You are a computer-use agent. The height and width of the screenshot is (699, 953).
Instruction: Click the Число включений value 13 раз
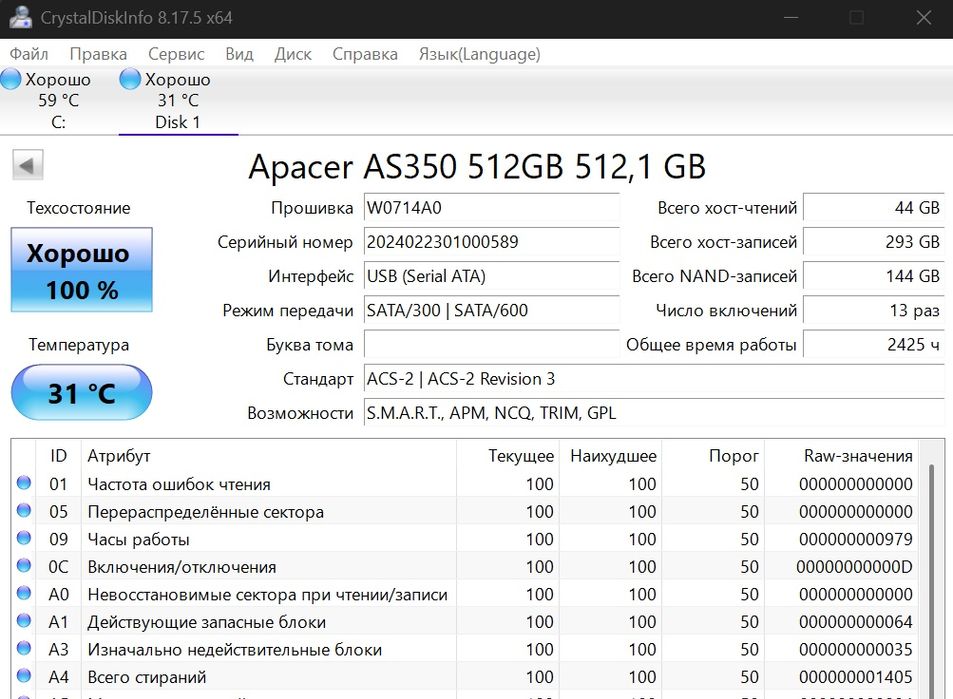[873, 310]
